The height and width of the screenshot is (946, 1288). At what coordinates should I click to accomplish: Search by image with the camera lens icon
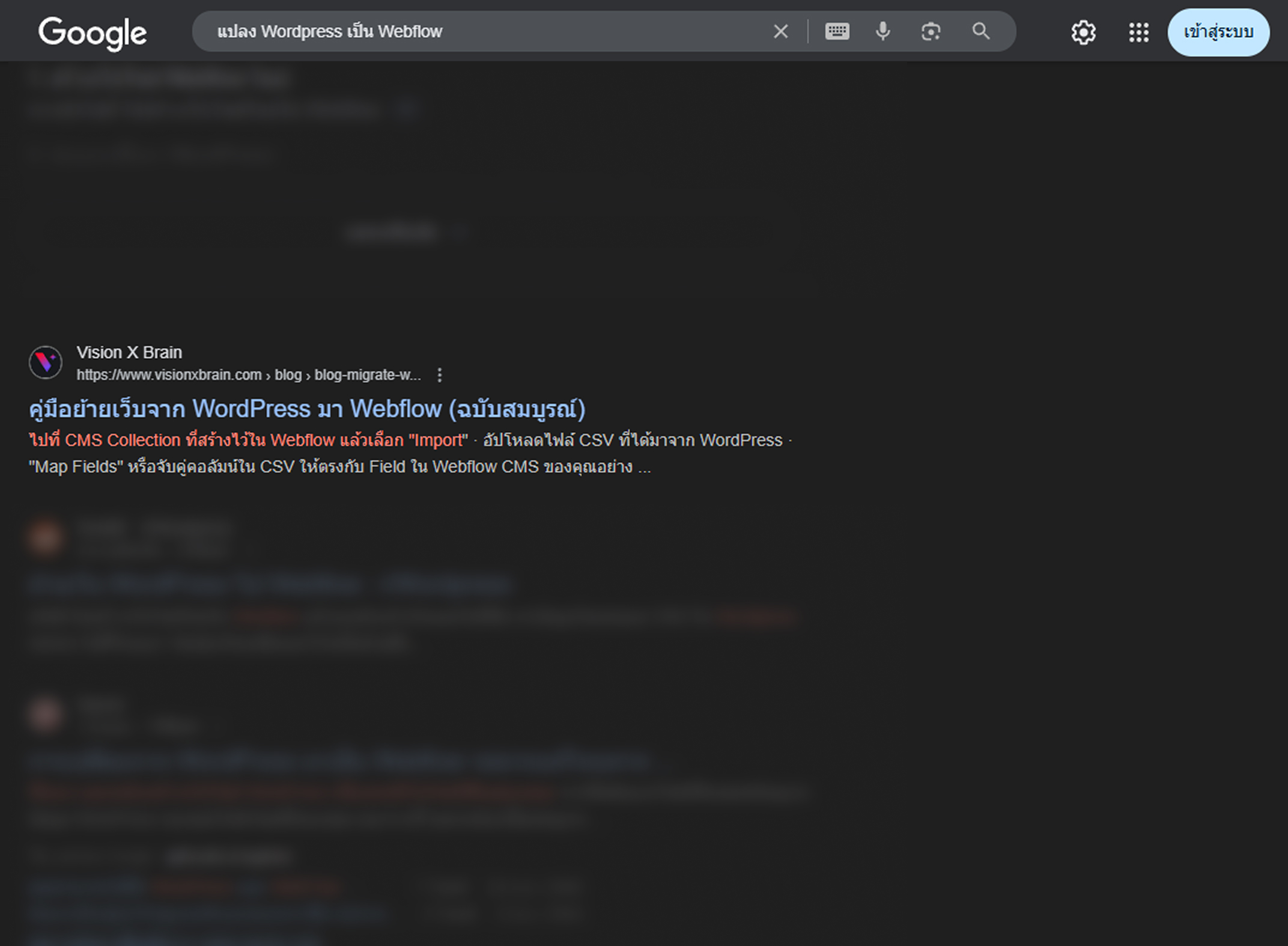[931, 31]
